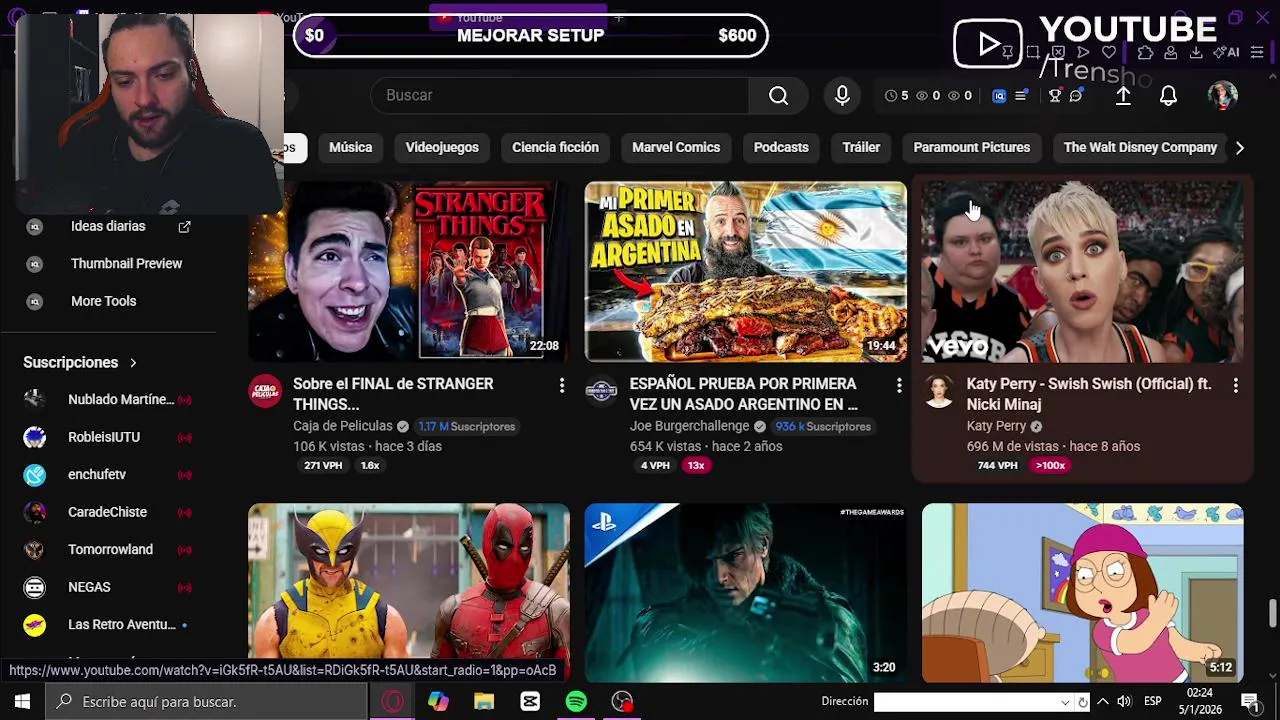Open the Easy setup sliders icon

pos(1257,52)
